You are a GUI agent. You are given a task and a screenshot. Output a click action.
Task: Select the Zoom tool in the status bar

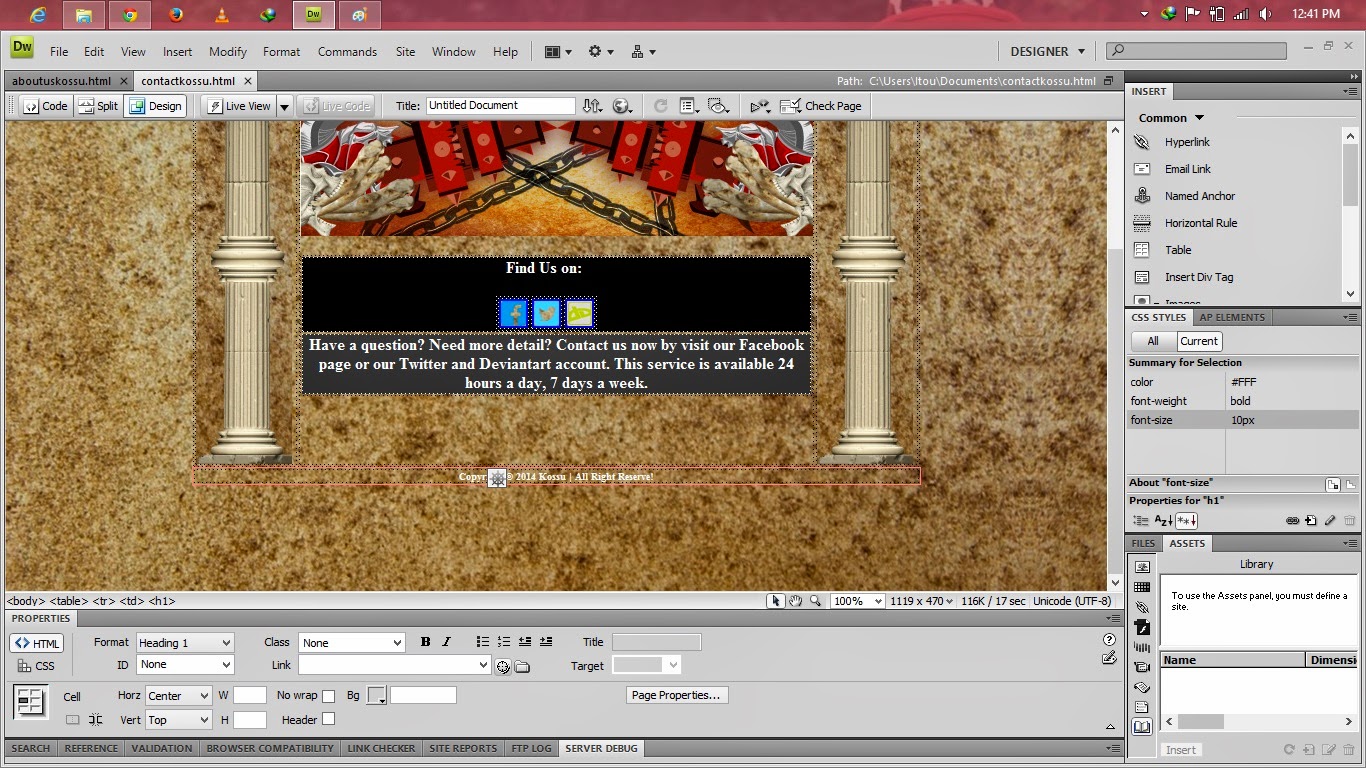pyautogui.click(x=816, y=601)
